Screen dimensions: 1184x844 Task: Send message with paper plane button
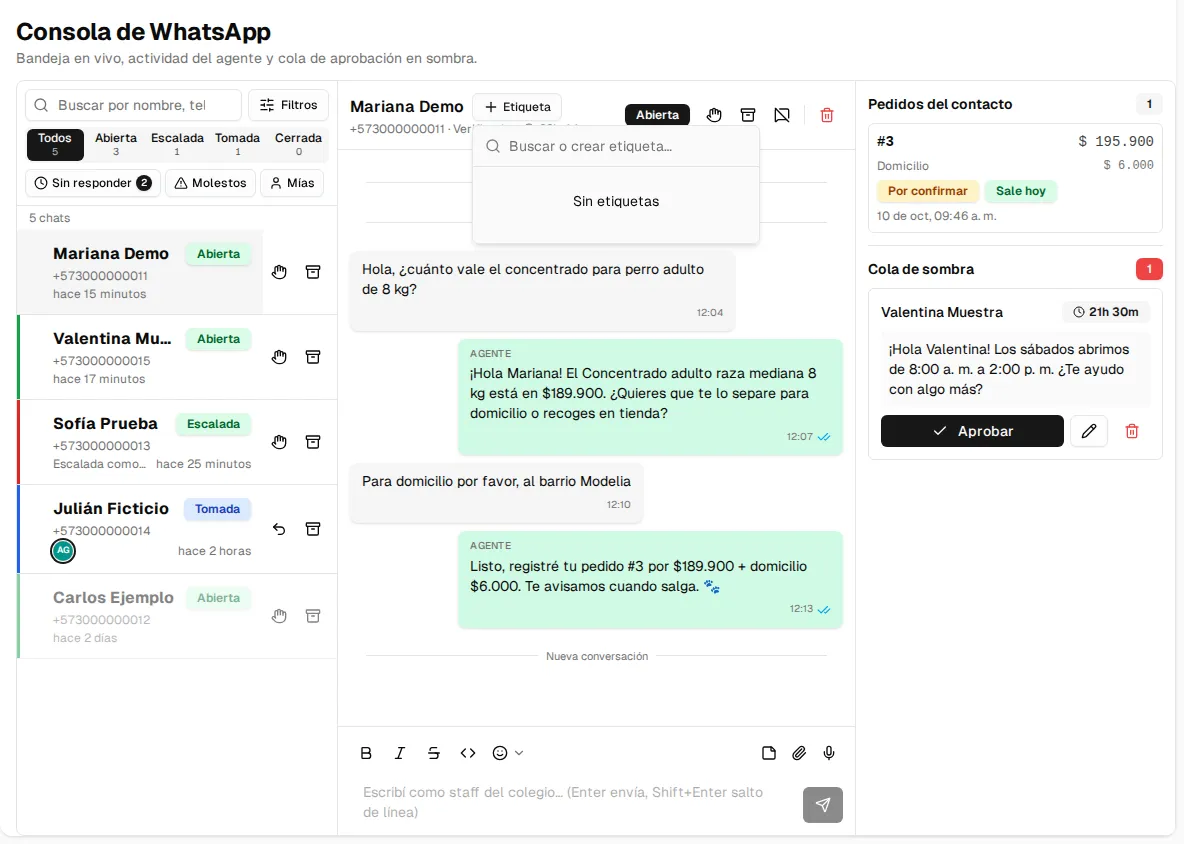tap(823, 805)
